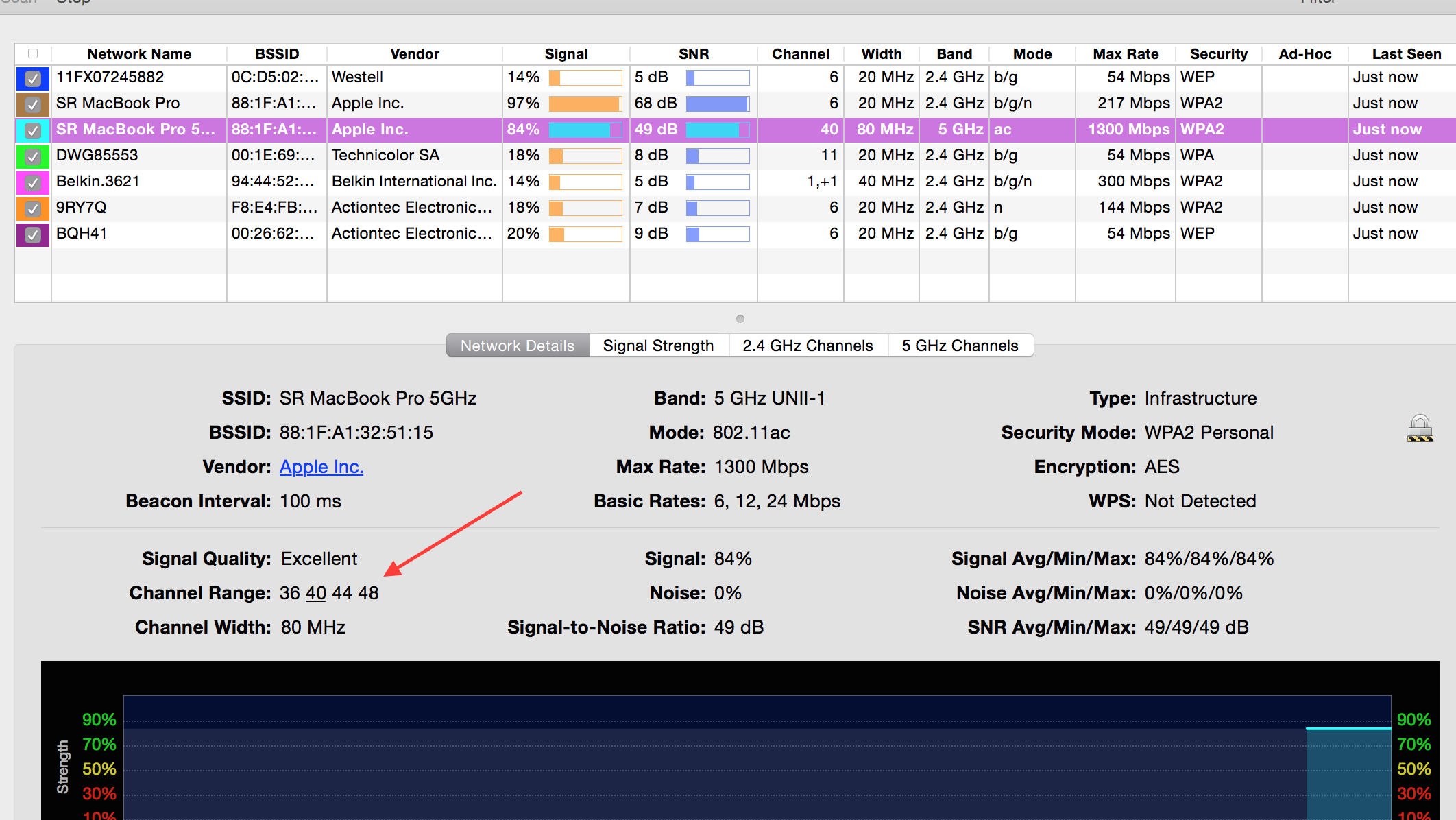Click the WPS Not Detected value

[x=1200, y=501]
